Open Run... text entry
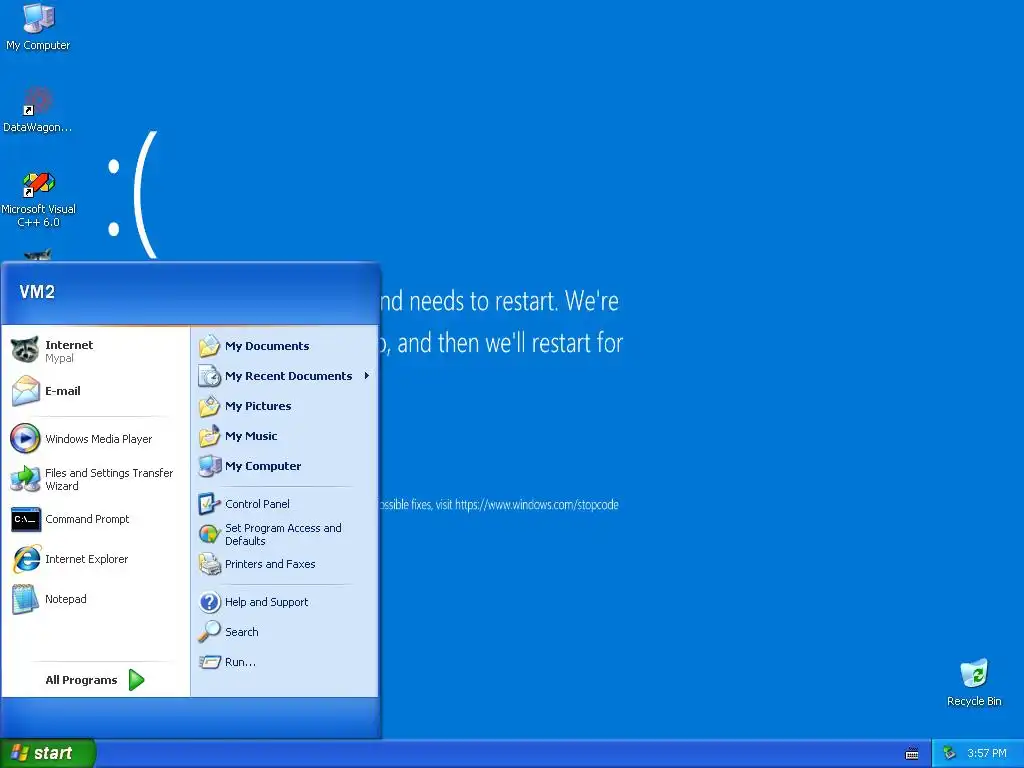1024x768 pixels. click(x=240, y=662)
